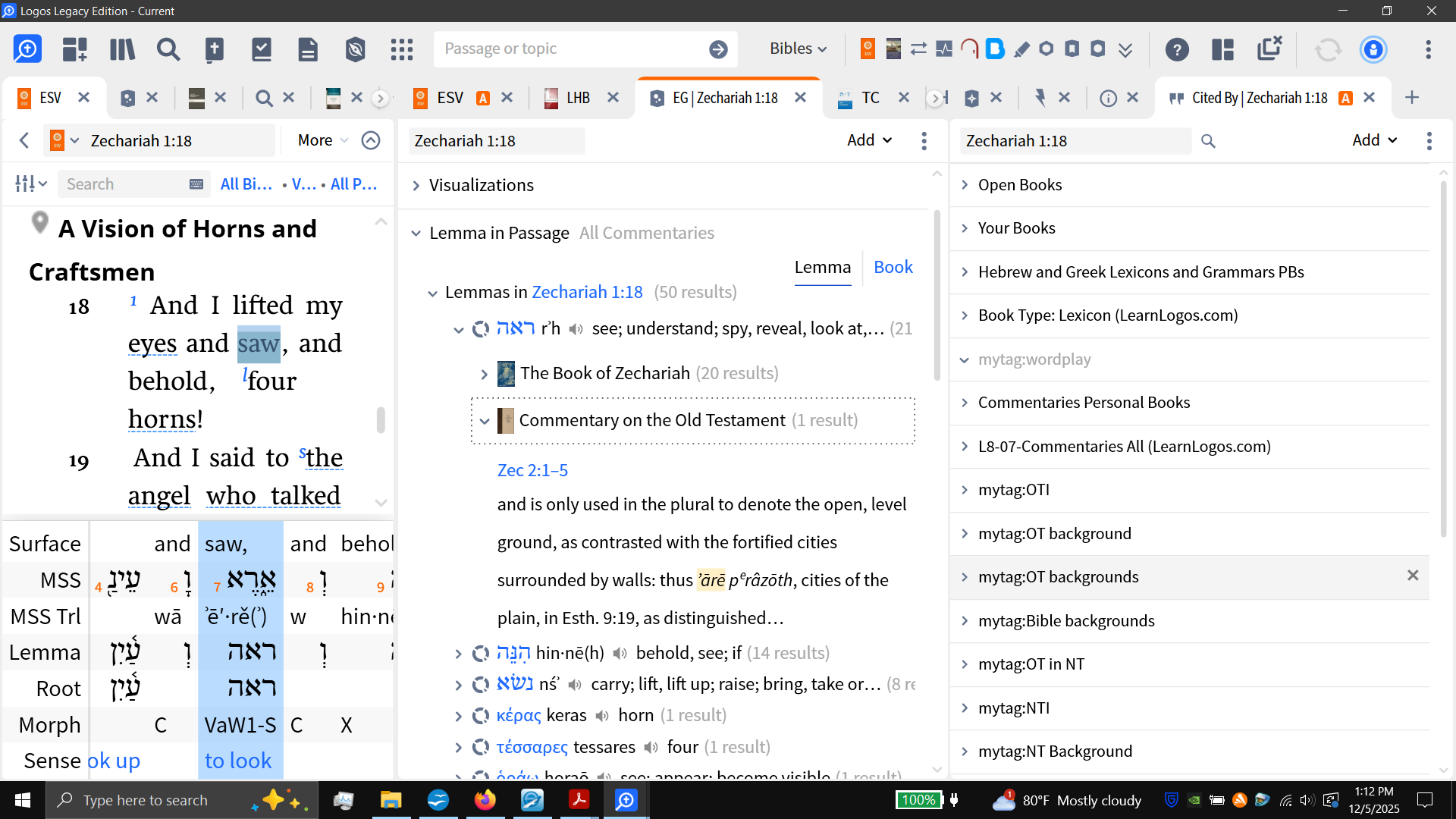Screen dimensions: 1456x819
Task: Switch to the TC tab
Action: pos(870,98)
